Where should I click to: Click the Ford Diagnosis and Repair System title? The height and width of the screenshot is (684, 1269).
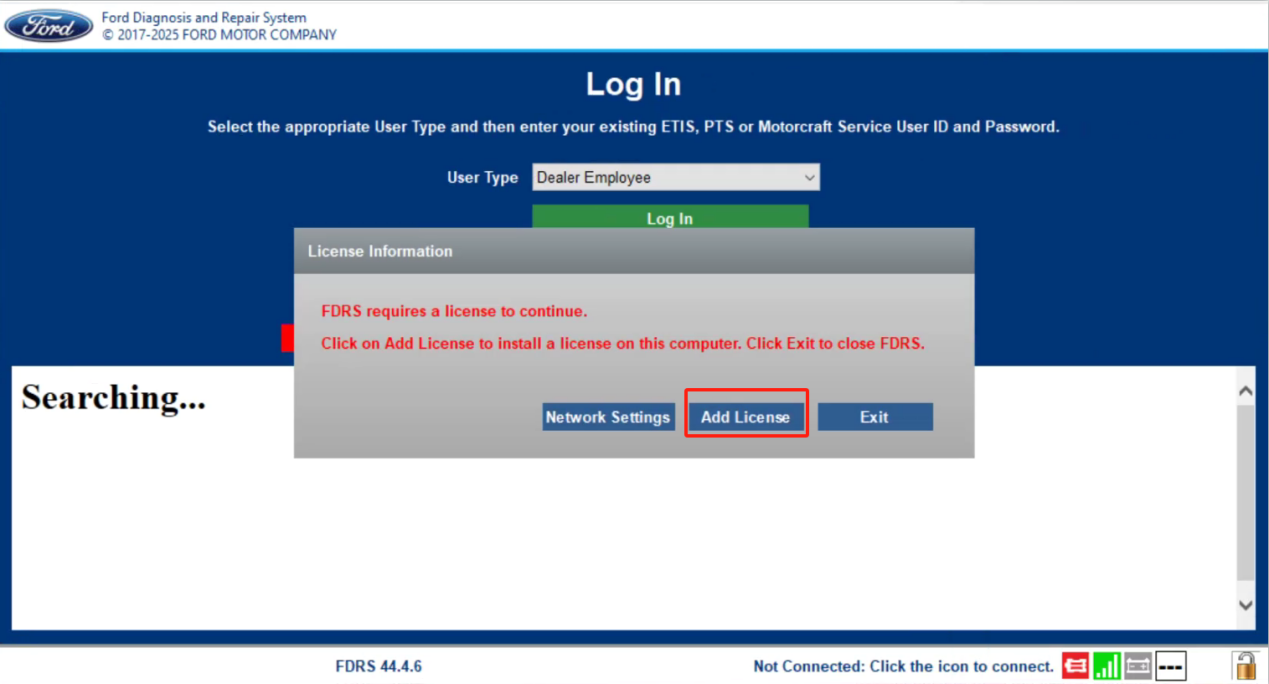[x=204, y=18]
